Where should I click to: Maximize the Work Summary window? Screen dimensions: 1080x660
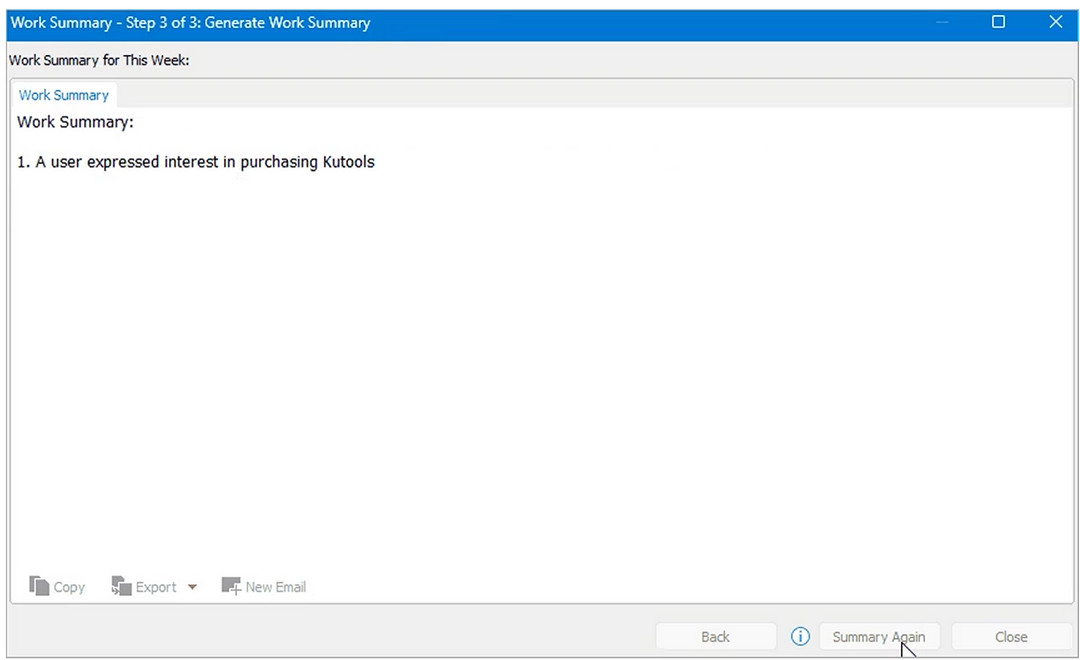coord(998,21)
